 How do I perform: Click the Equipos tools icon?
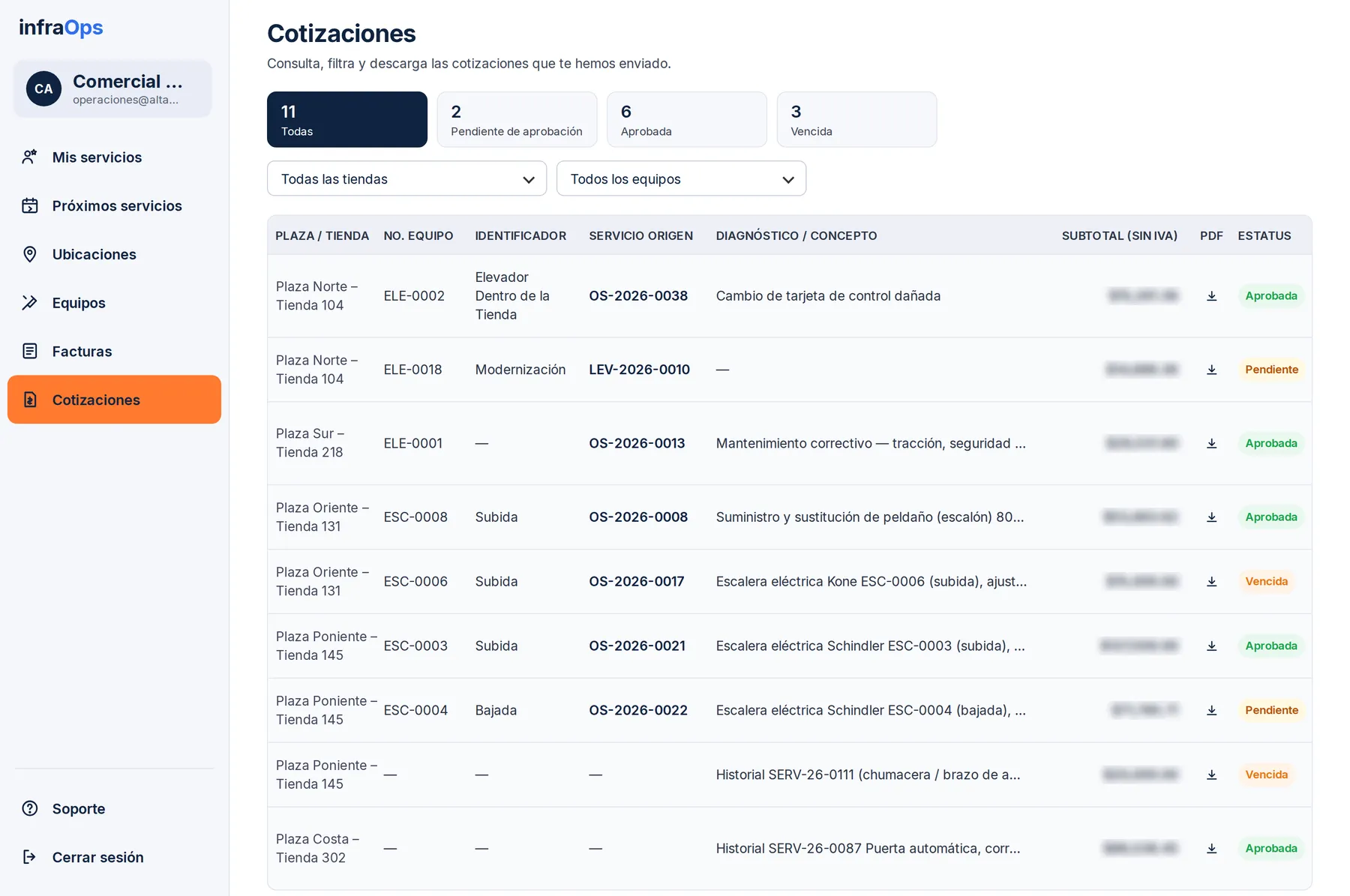click(x=30, y=303)
